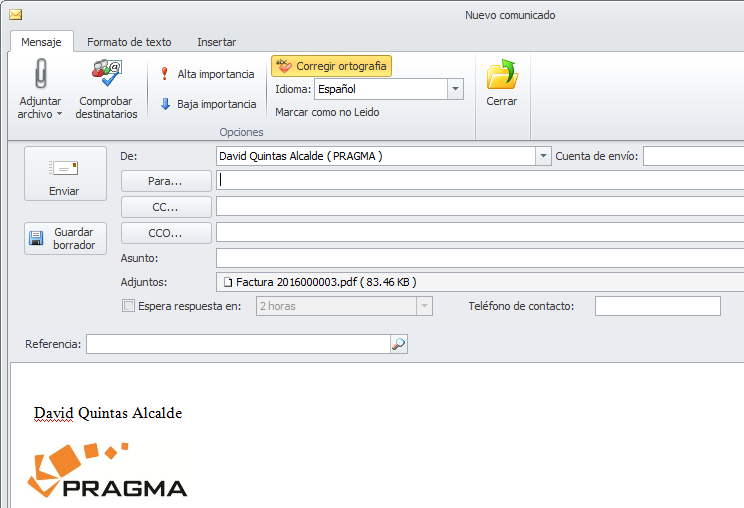744x508 pixels.
Task: Set Baja importancia blue arrow flag
Action: [208, 104]
